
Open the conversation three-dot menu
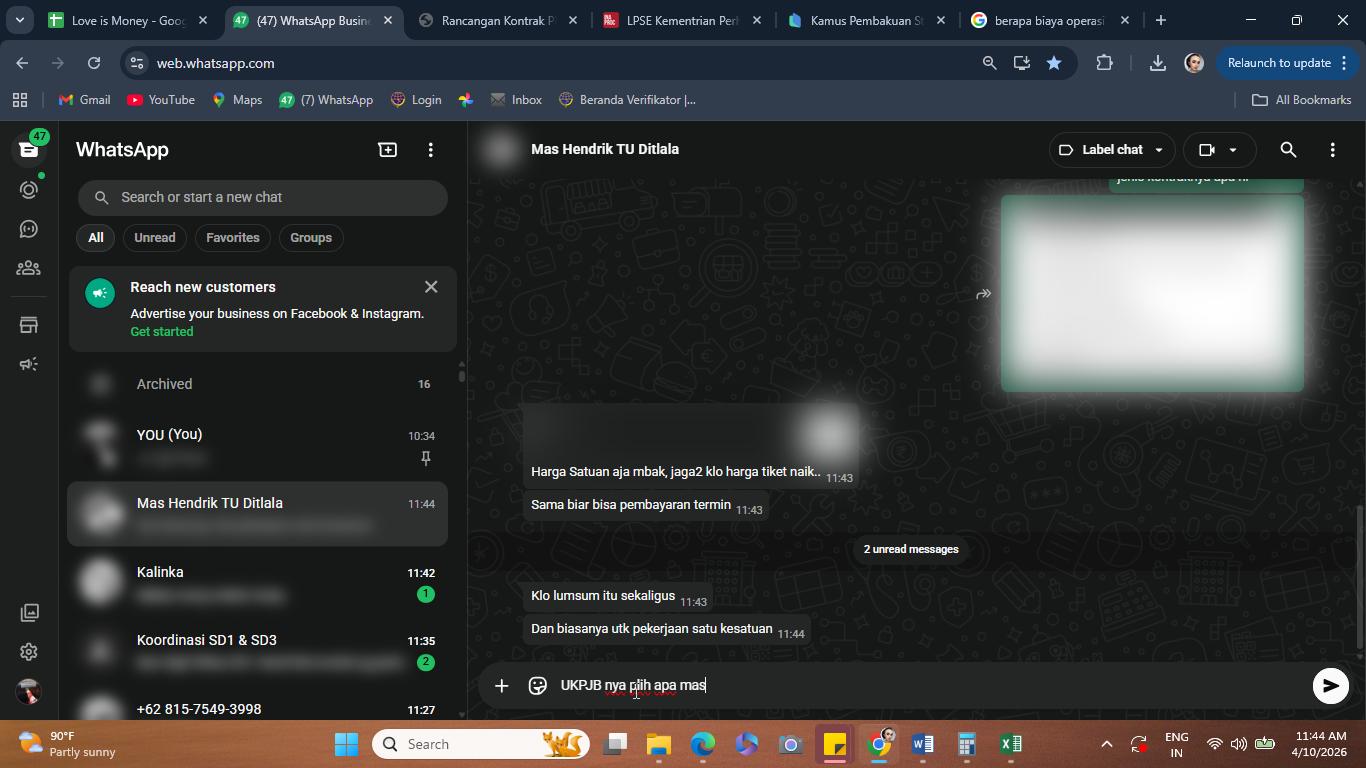1332,150
